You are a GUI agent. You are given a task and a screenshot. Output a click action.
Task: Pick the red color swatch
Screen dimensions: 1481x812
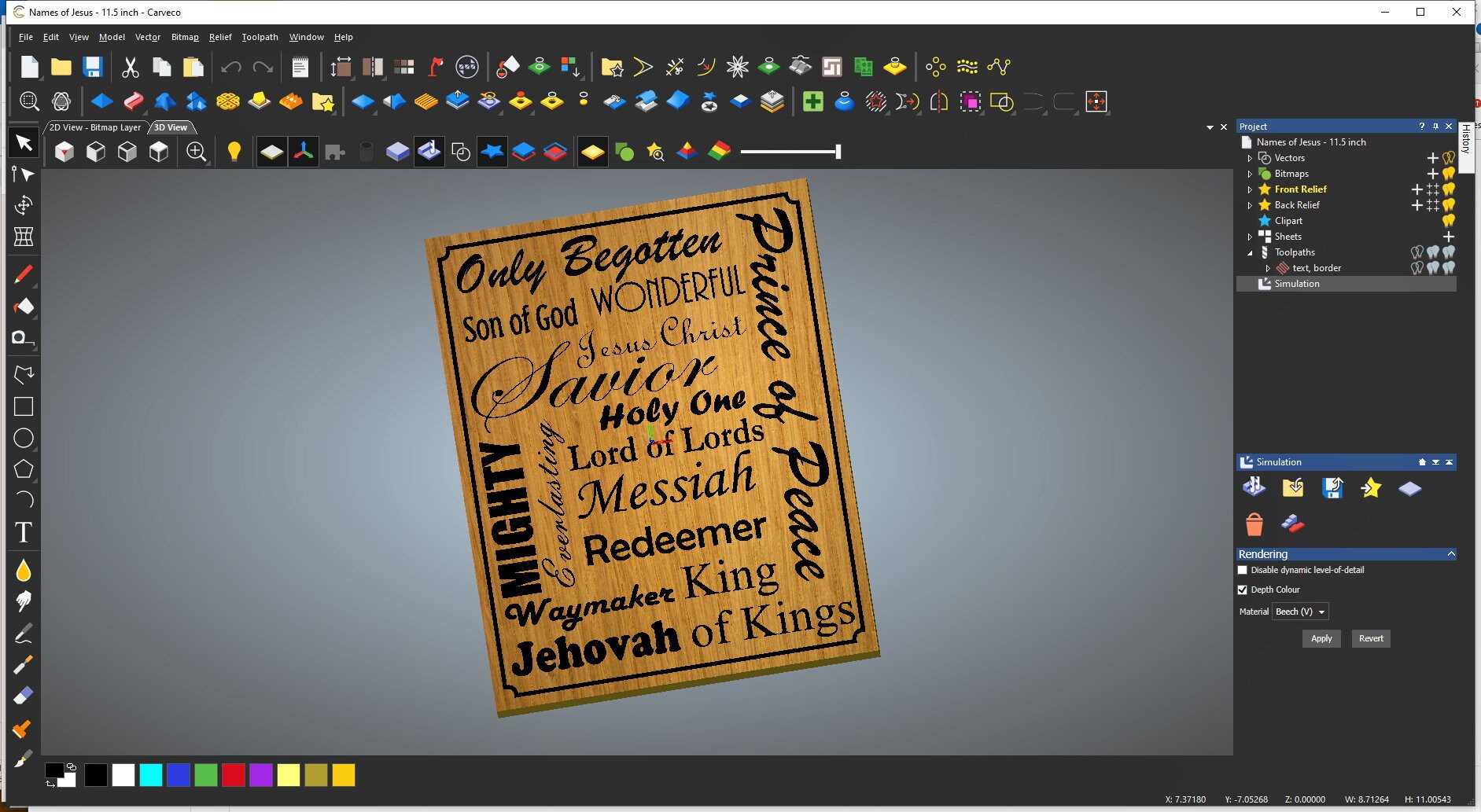[x=233, y=776]
